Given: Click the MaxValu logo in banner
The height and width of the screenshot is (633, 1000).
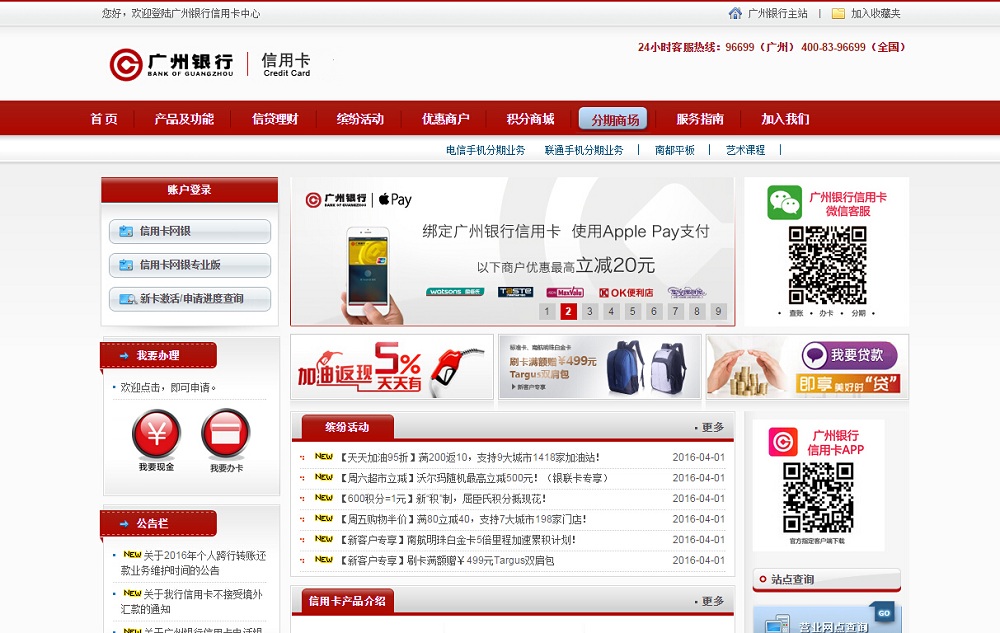Looking at the screenshot, I should [x=565, y=293].
